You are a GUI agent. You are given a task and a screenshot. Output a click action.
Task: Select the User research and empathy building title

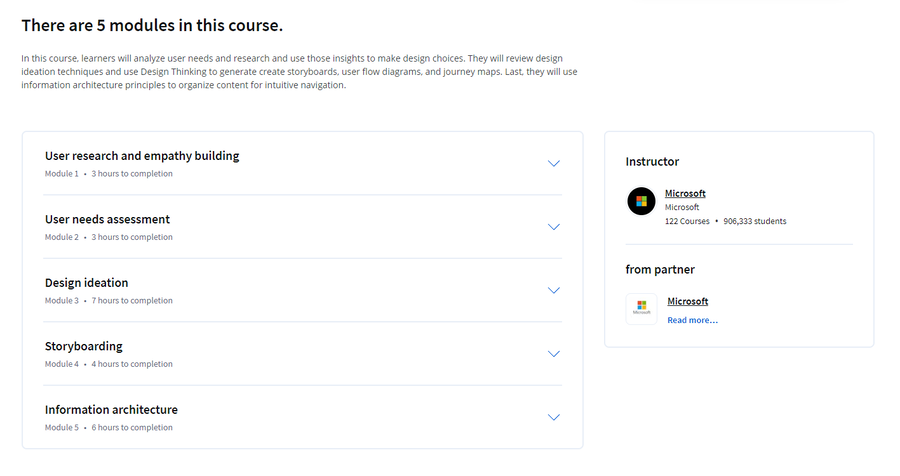tap(142, 156)
